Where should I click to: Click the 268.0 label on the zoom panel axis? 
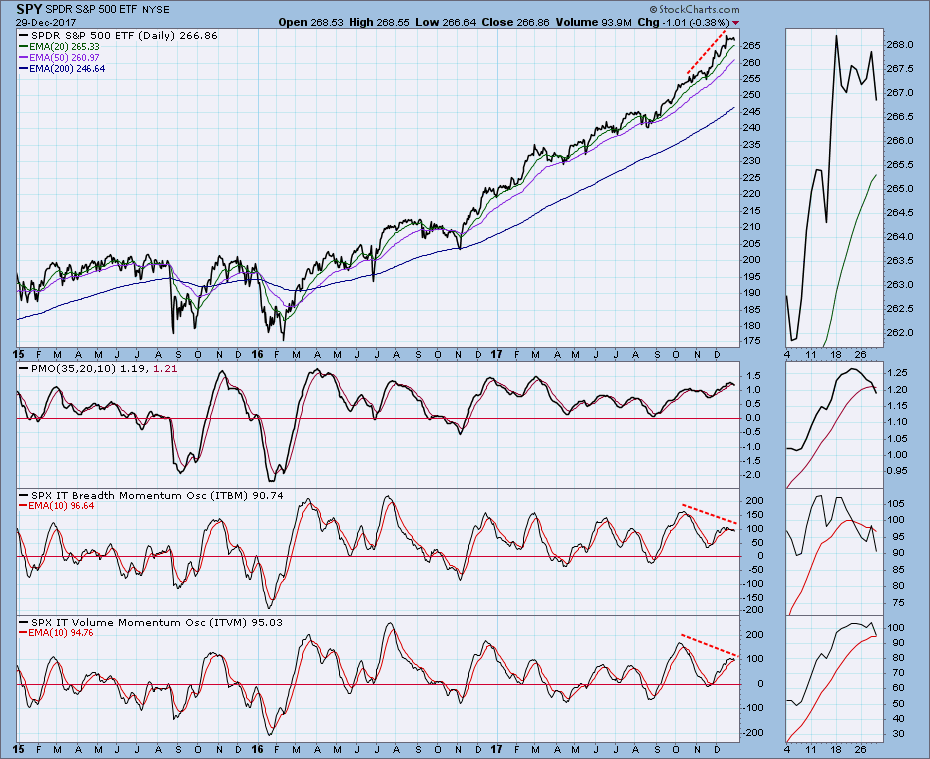point(901,45)
